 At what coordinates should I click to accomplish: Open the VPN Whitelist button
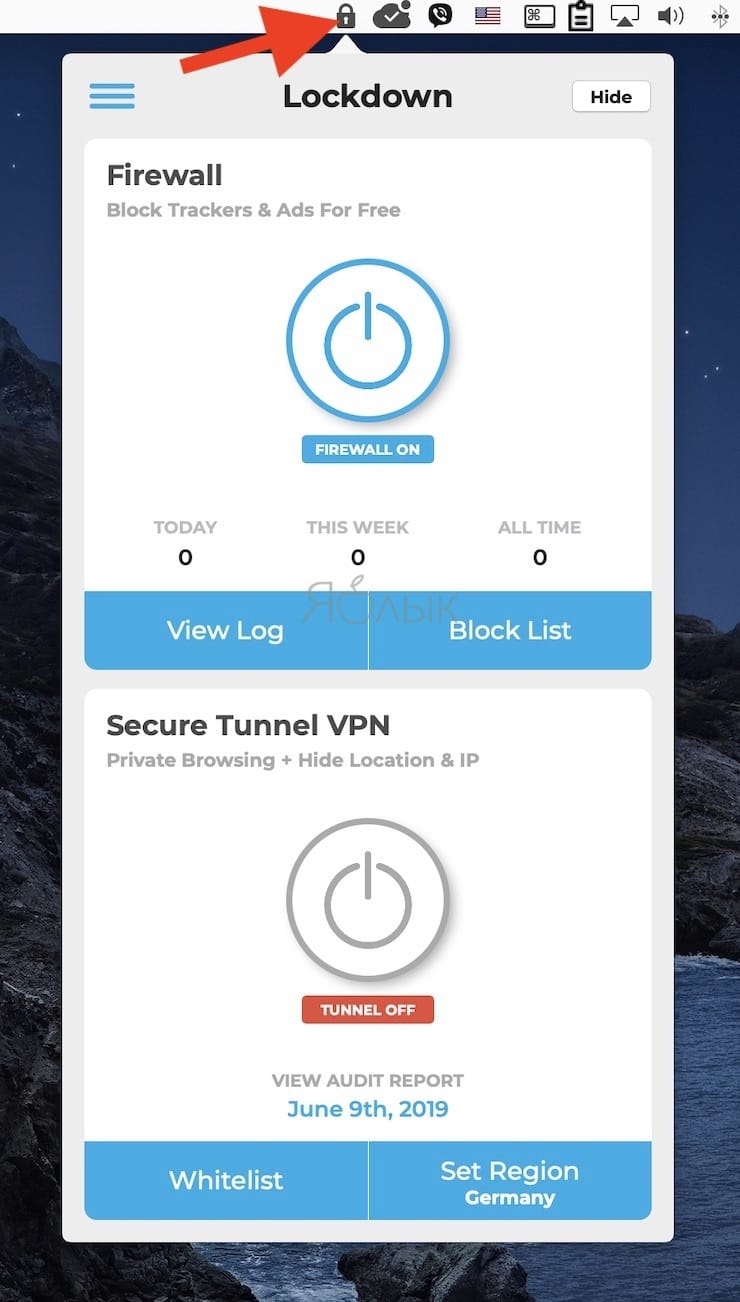tap(226, 1181)
